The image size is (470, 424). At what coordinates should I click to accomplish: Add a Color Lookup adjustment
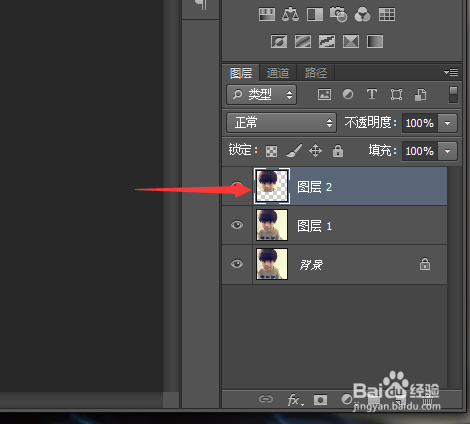[387, 15]
